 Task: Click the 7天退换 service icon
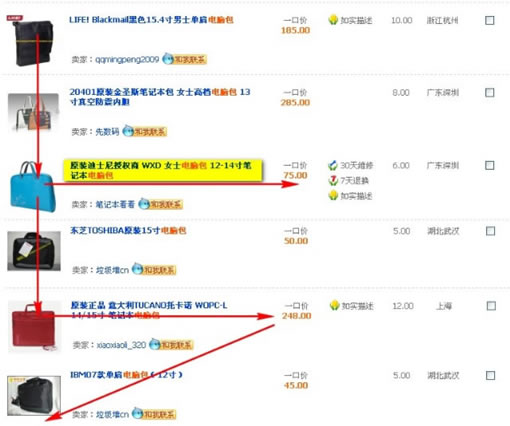pyautogui.click(x=333, y=180)
